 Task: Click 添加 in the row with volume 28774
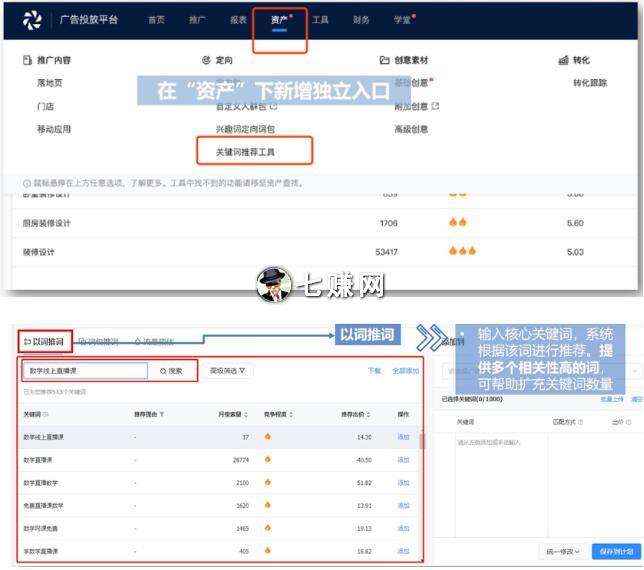point(404,460)
